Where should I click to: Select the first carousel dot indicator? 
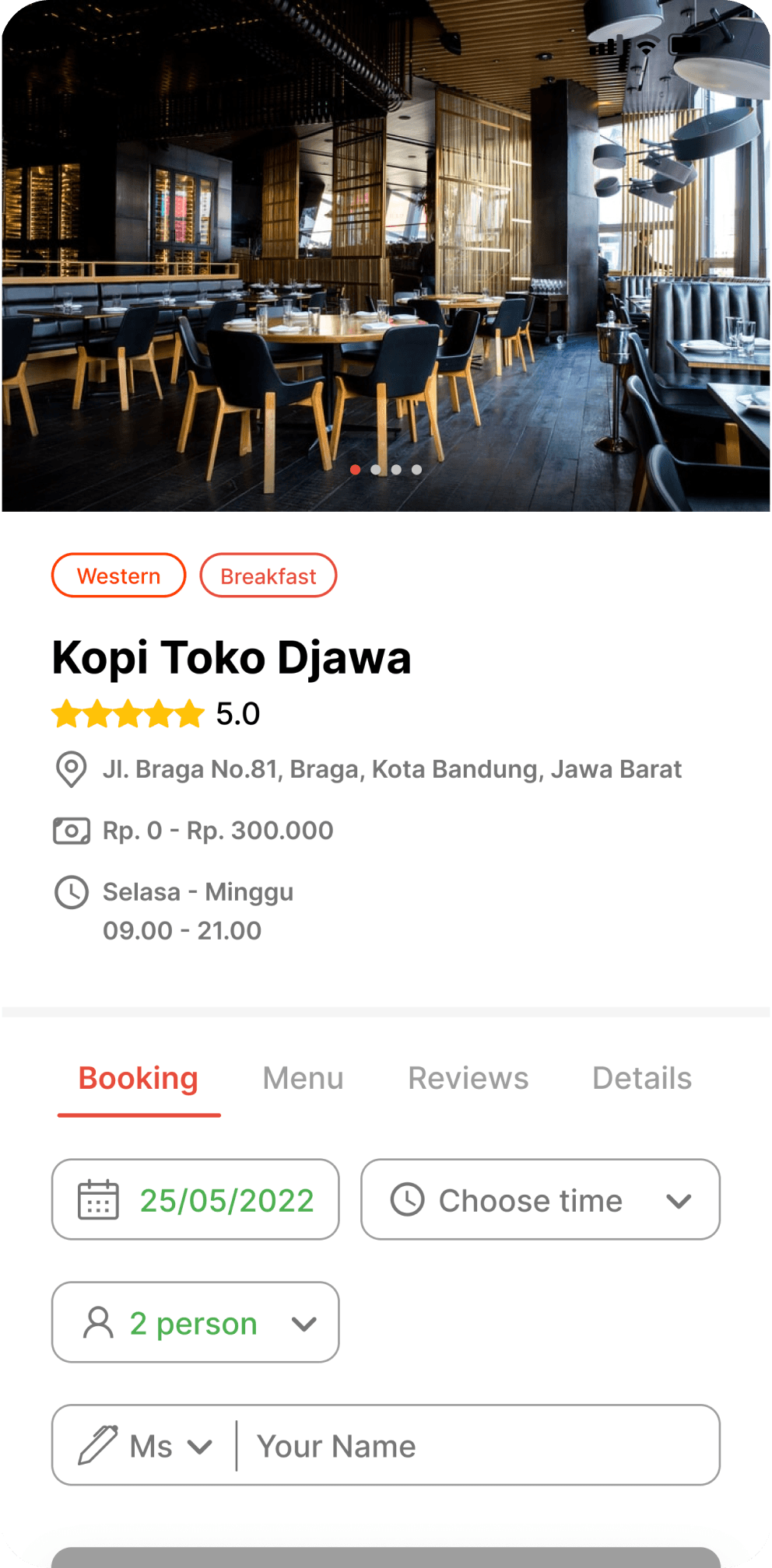click(355, 469)
